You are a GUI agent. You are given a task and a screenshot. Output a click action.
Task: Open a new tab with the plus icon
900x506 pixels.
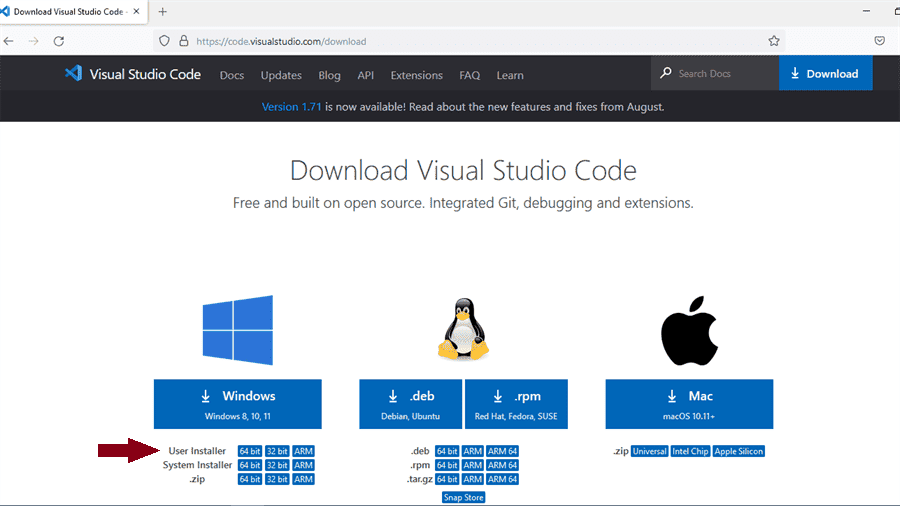[162, 11]
